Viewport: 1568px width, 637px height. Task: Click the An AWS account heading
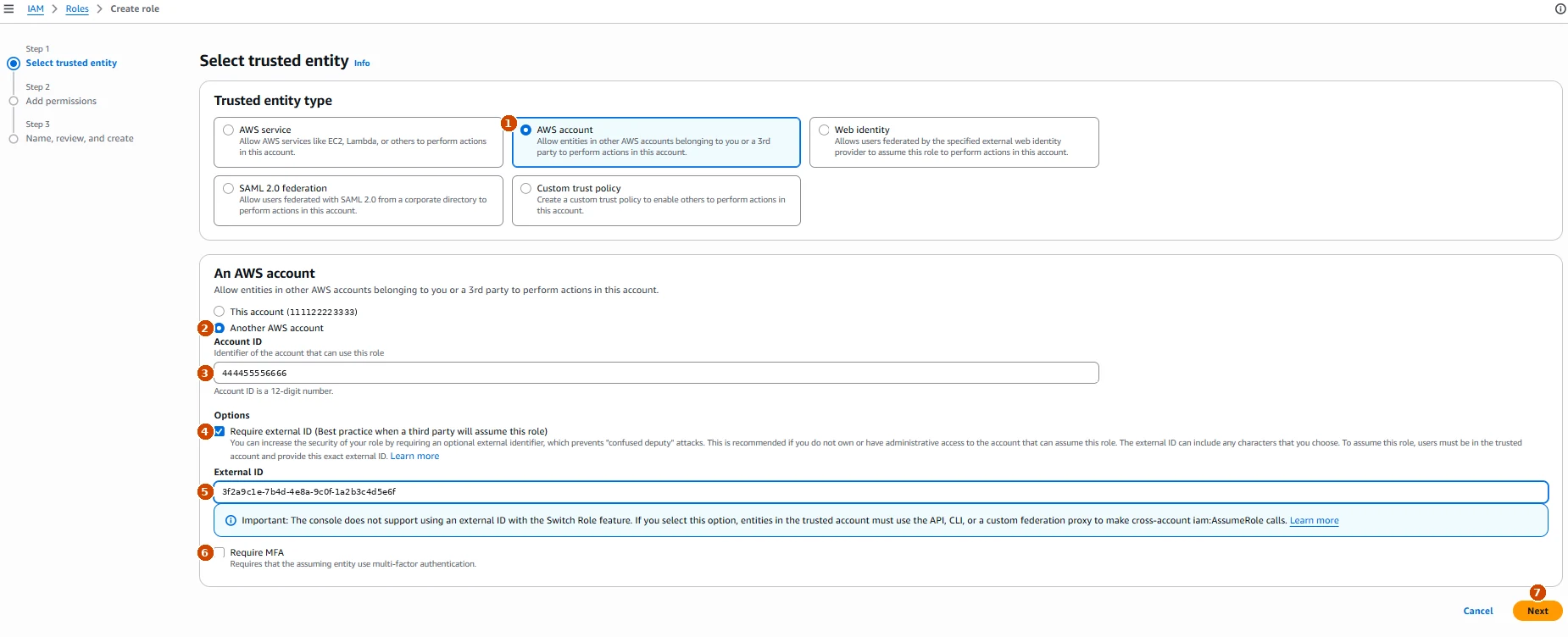tap(264, 274)
